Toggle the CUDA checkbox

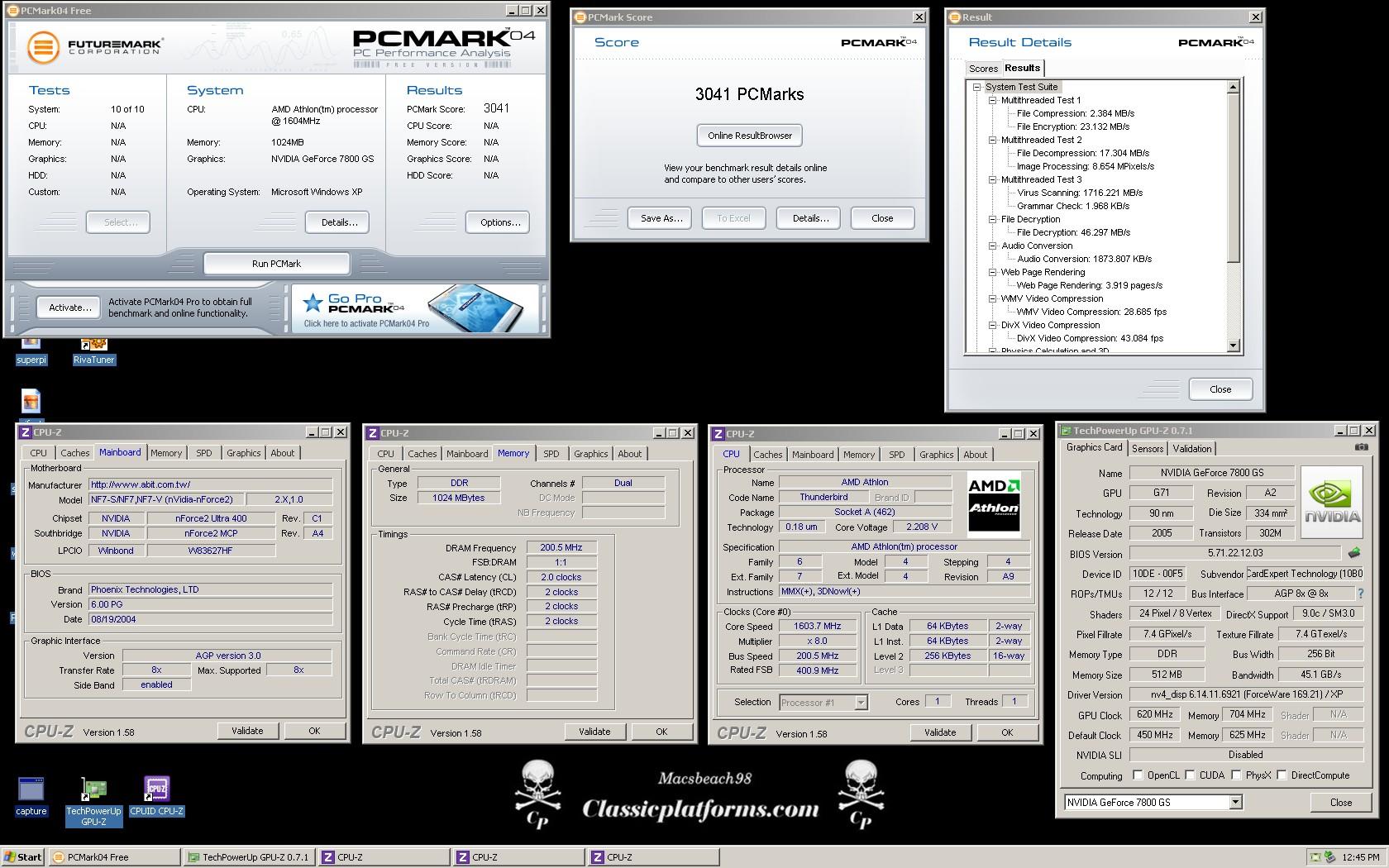point(1190,775)
